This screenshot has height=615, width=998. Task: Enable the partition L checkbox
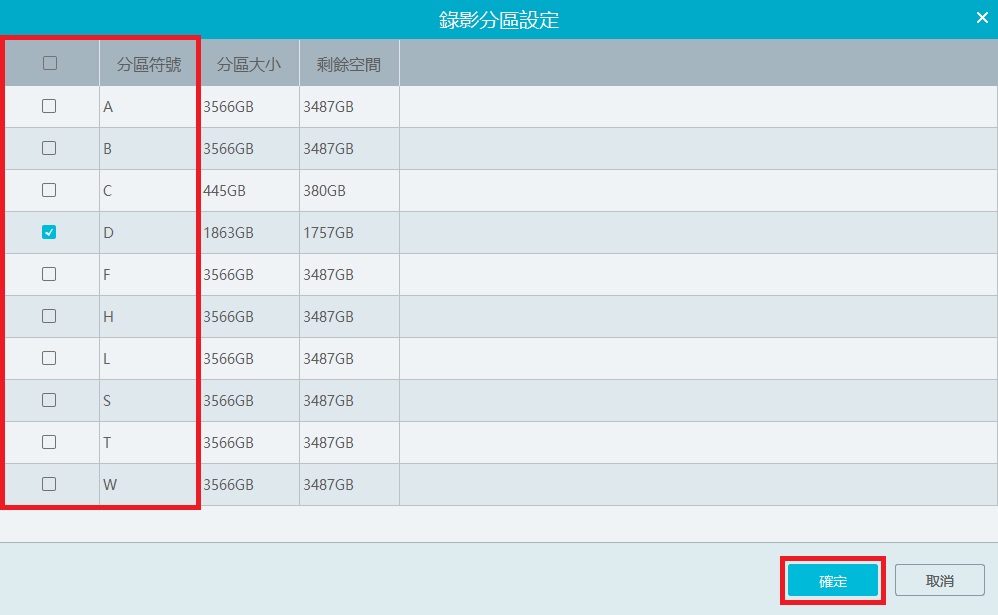pos(49,358)
